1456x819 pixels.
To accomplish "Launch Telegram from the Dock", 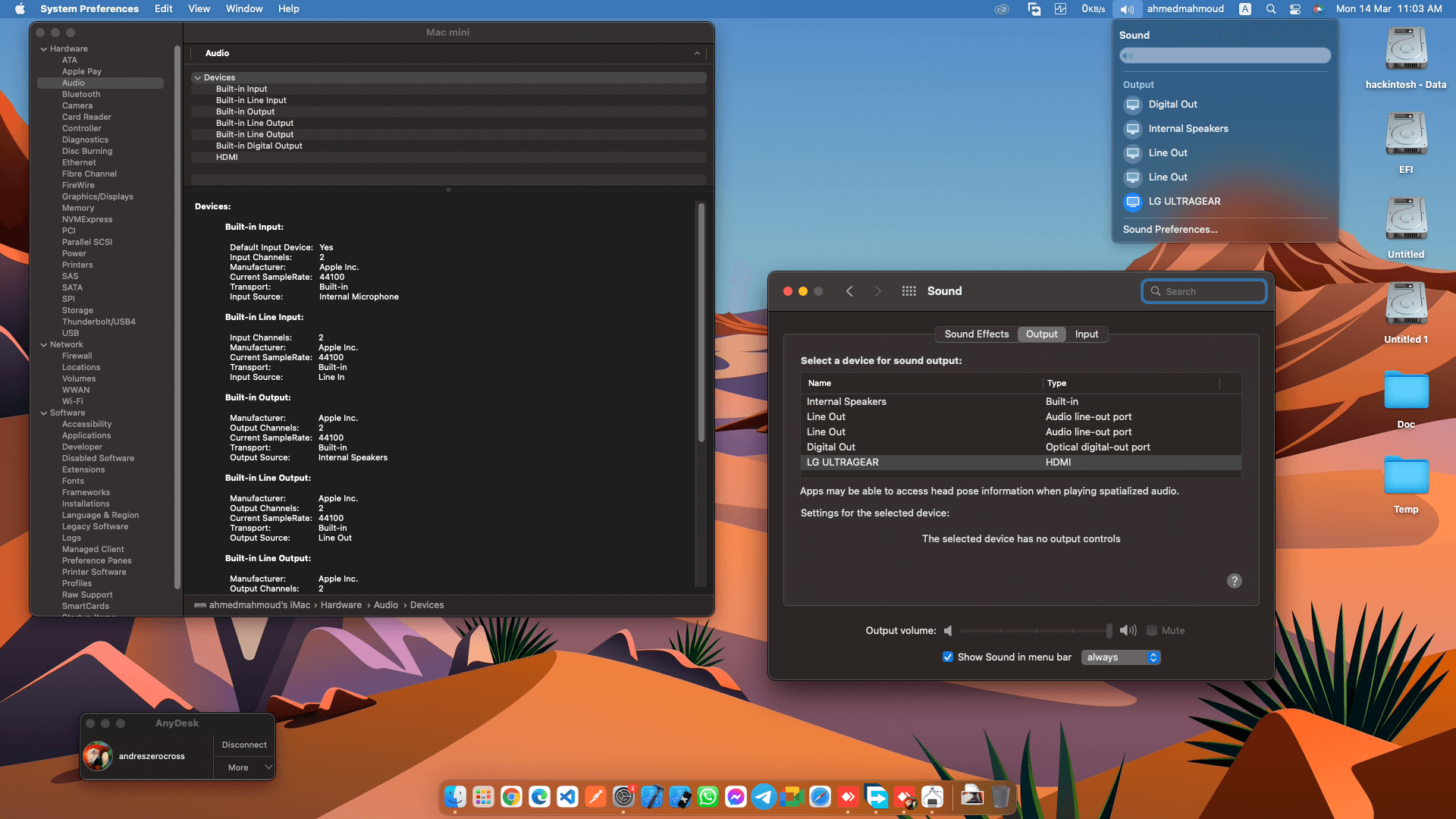I will (x=764, y=797).
